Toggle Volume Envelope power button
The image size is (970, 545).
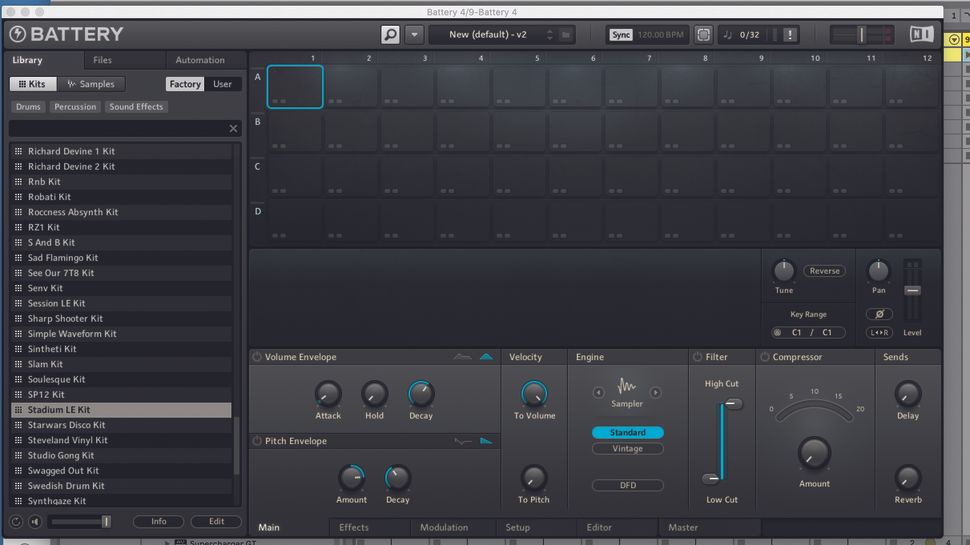257,357
